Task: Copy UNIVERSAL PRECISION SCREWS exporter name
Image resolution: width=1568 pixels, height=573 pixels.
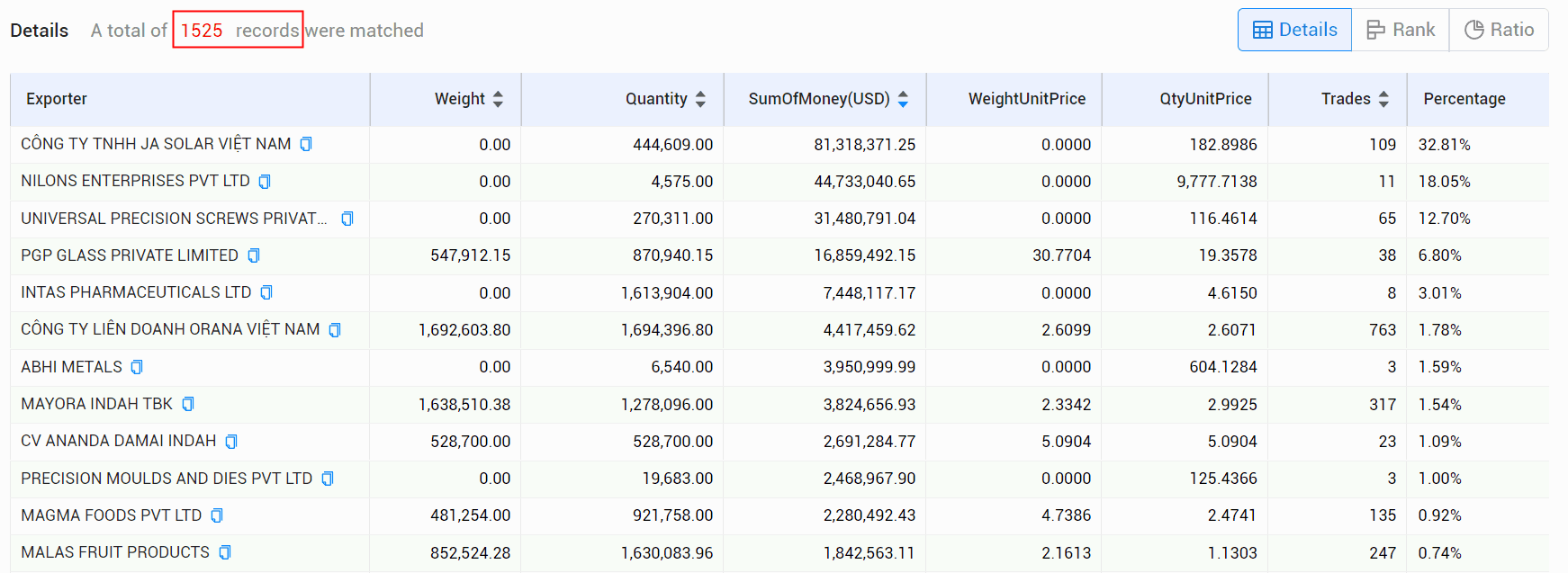Action: pyautogui.click(x=347, y=219)
